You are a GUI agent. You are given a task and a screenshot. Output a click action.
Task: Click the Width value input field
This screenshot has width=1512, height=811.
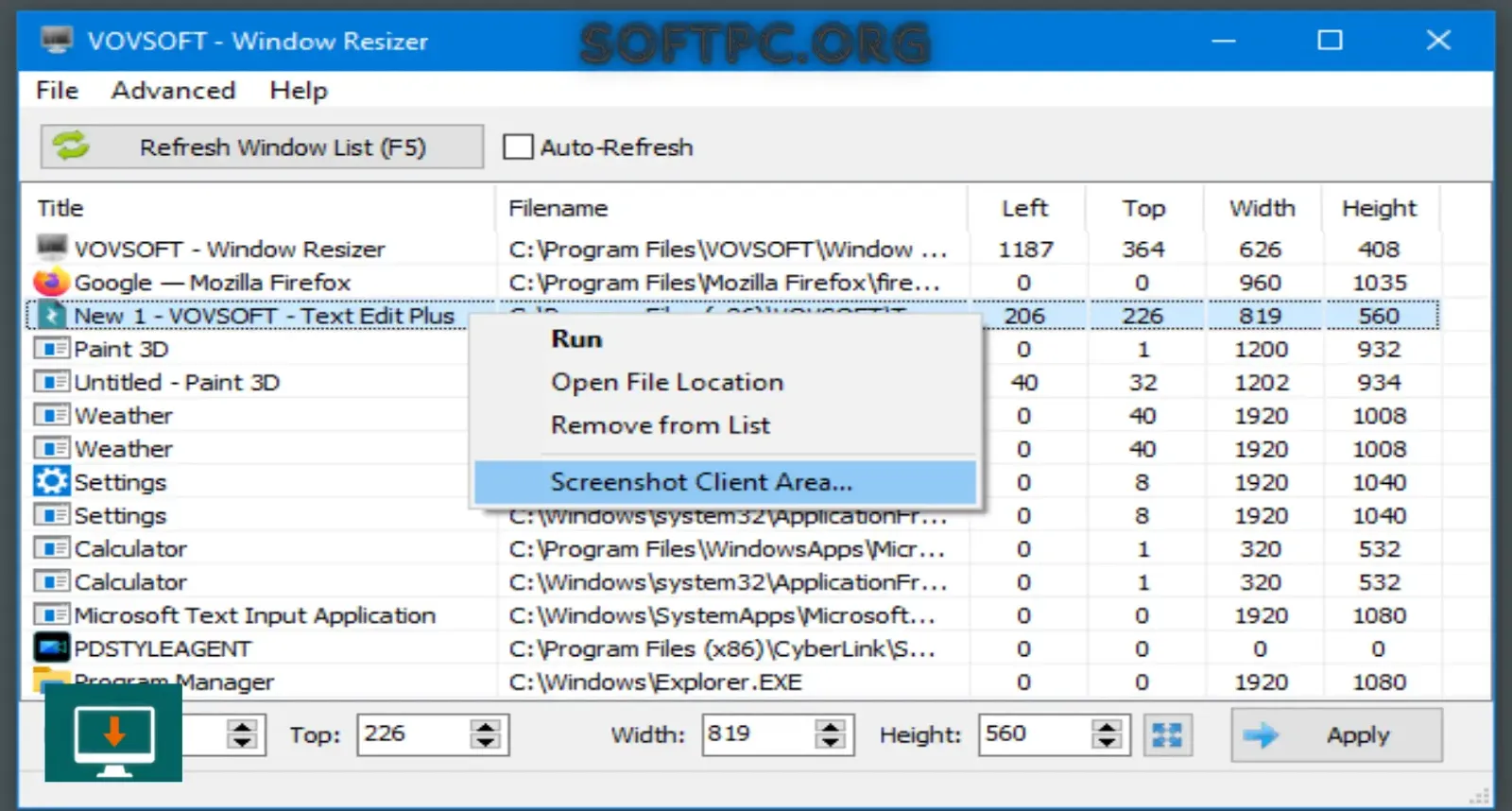(757, 734)
